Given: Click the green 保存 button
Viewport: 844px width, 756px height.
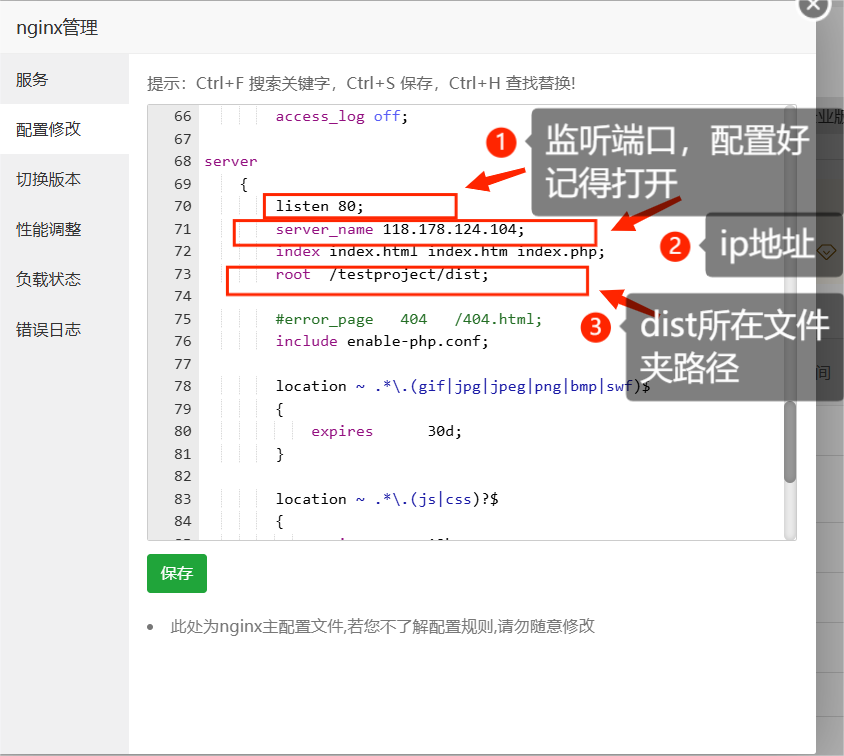Looking at the screenshot, I should pos(177,573).
